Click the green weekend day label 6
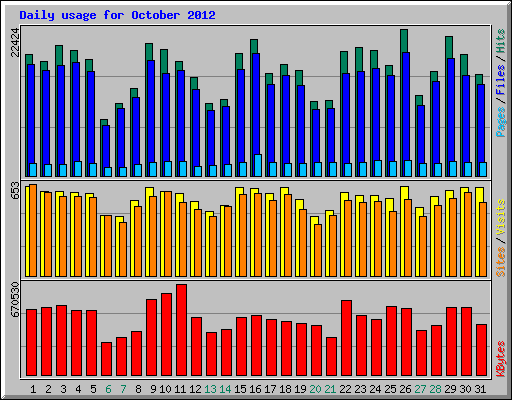Image resolution: width=512 pixels, height=400 pixels. pos(108,389)
